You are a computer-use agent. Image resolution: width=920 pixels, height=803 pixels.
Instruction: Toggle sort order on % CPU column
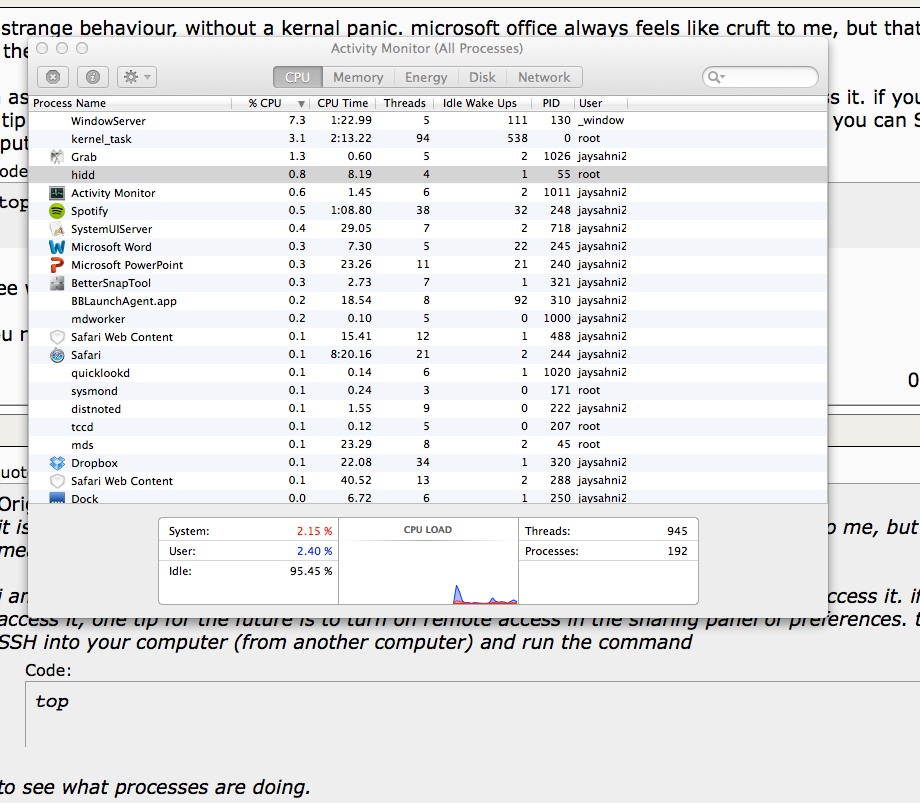click(271, 103)
